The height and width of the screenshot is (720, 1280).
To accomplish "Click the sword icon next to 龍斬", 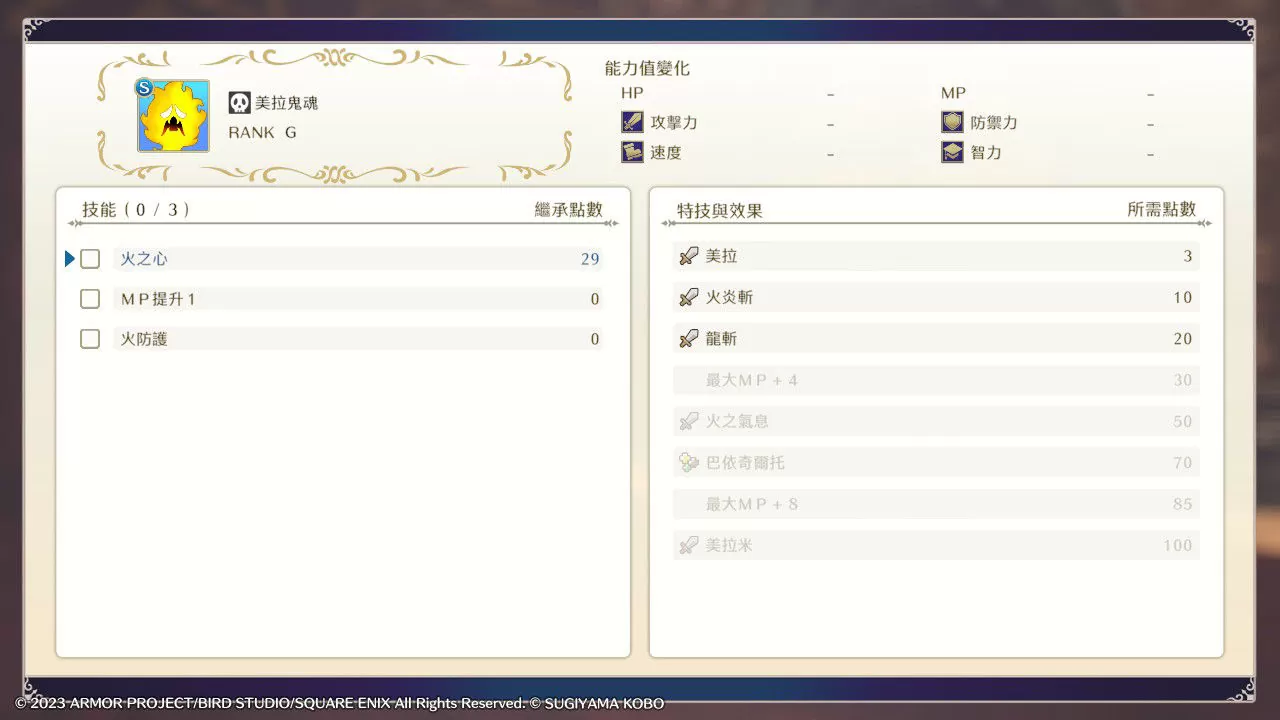I will pyautogui.click(x=688, y=339).
